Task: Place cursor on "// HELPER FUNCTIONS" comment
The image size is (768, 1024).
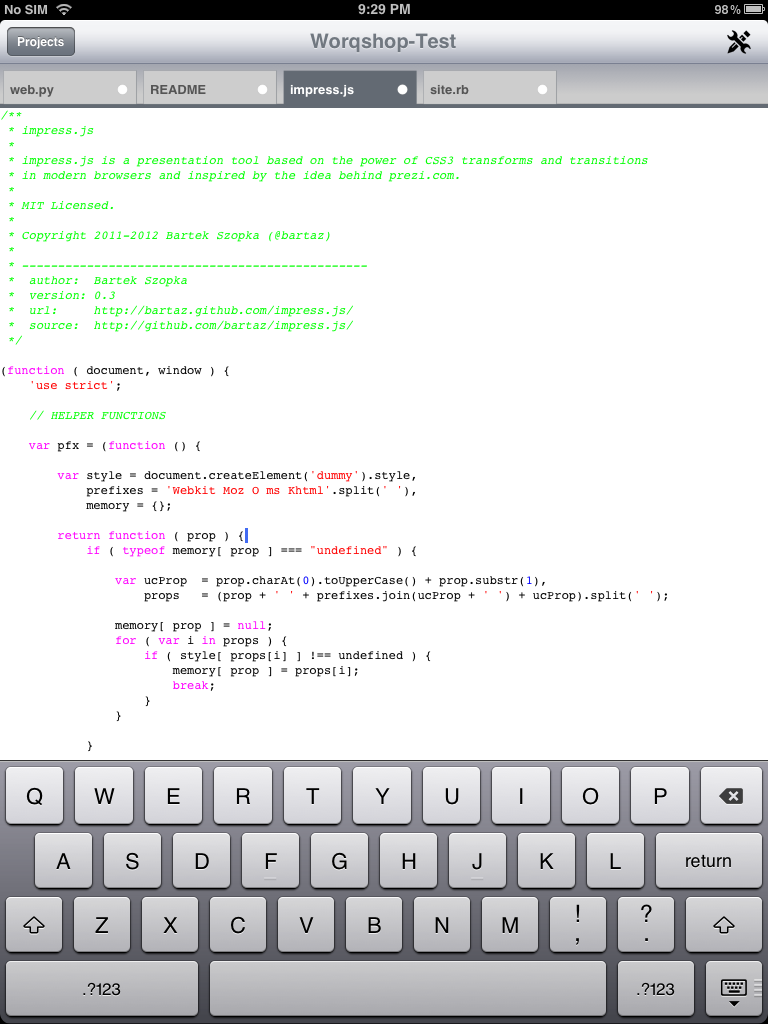Action: [97, 415]
